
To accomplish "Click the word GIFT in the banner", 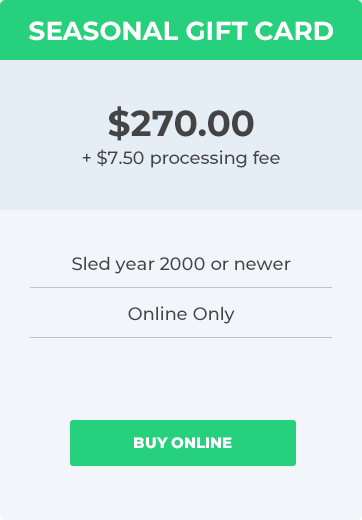I will [x=216, y=31].
